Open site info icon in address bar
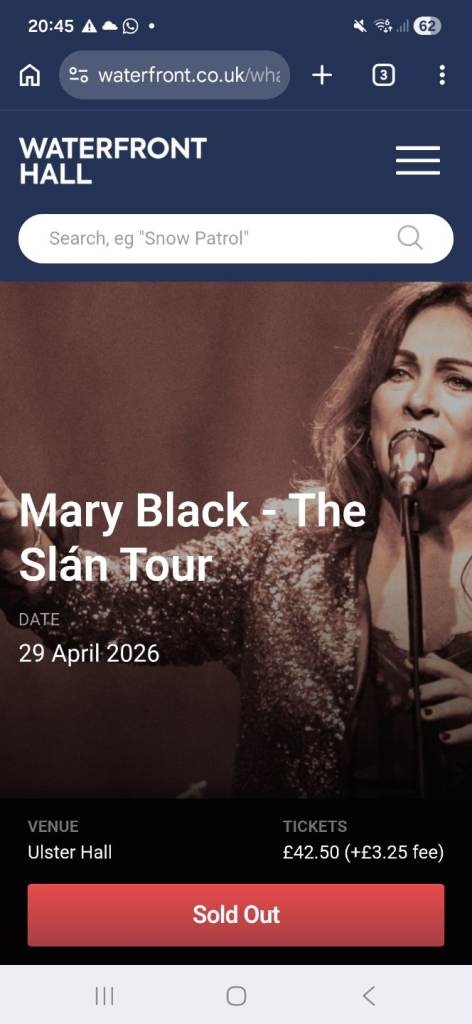The image size is (472, 1024). click(x=78, y=76)
